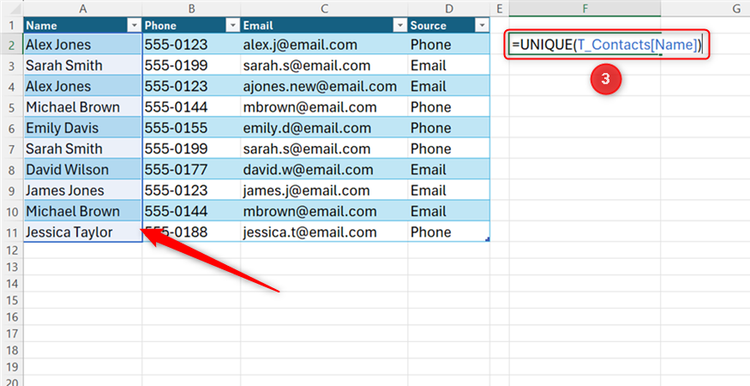The width and height of the screenshot is (750, 386).
Task: Select row 5 header
Action: pyautogui.click(x=12, y=107)
